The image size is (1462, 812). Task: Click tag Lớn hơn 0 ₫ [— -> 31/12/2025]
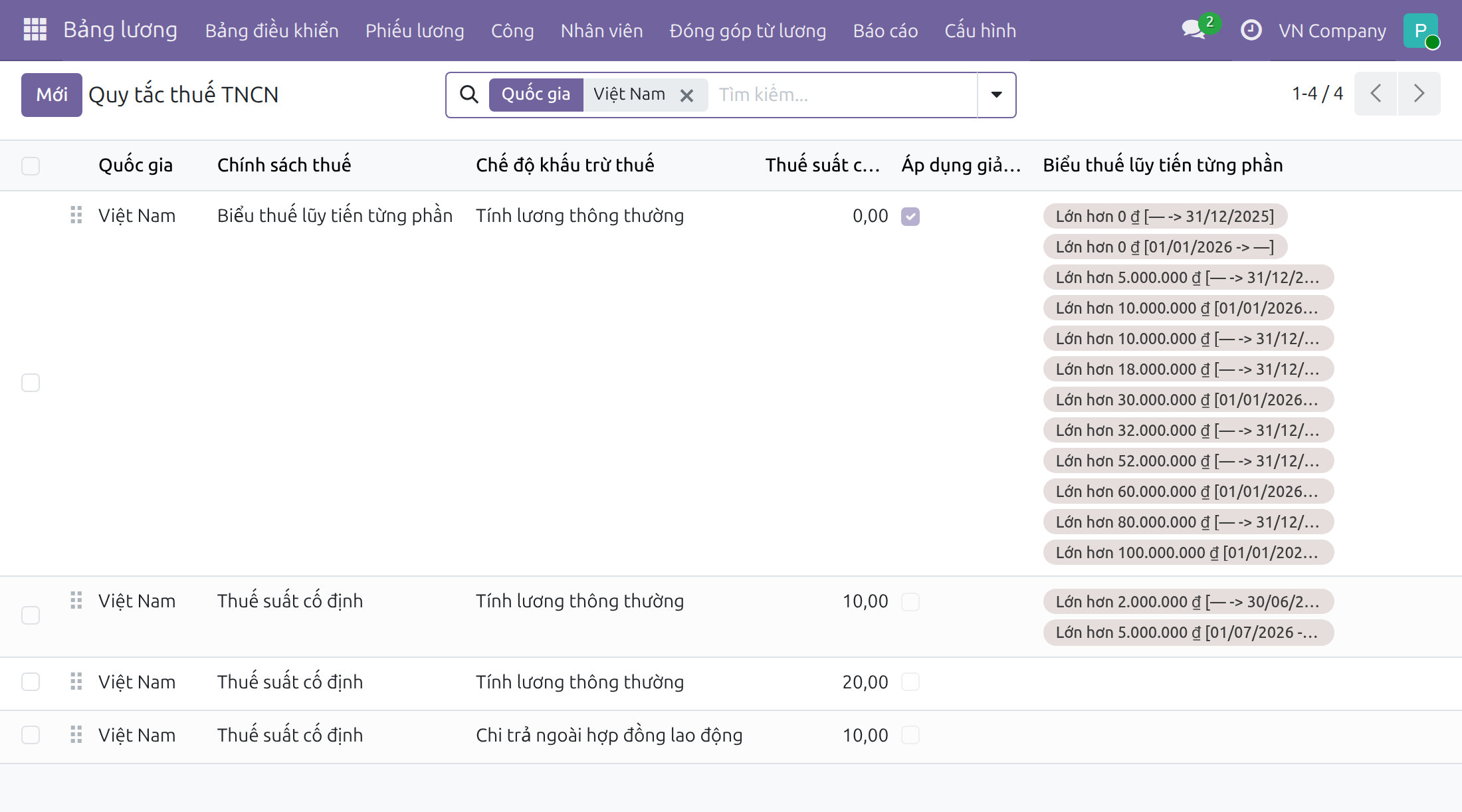pyautogui.click(x=1165, y=216)
